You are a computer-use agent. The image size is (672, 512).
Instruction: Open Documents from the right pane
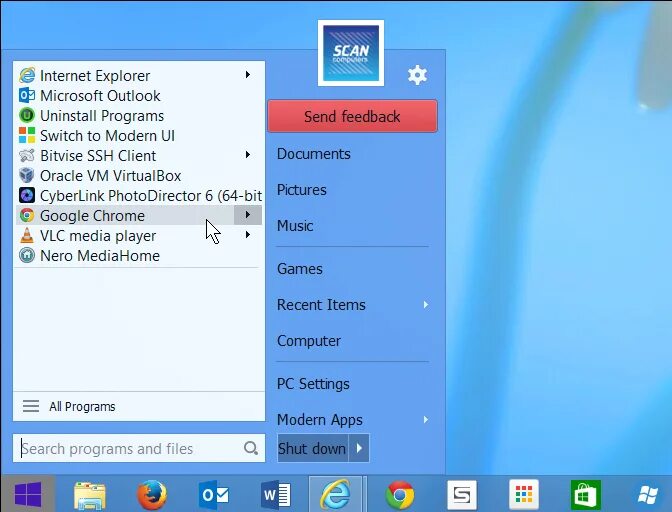(314, 154)
